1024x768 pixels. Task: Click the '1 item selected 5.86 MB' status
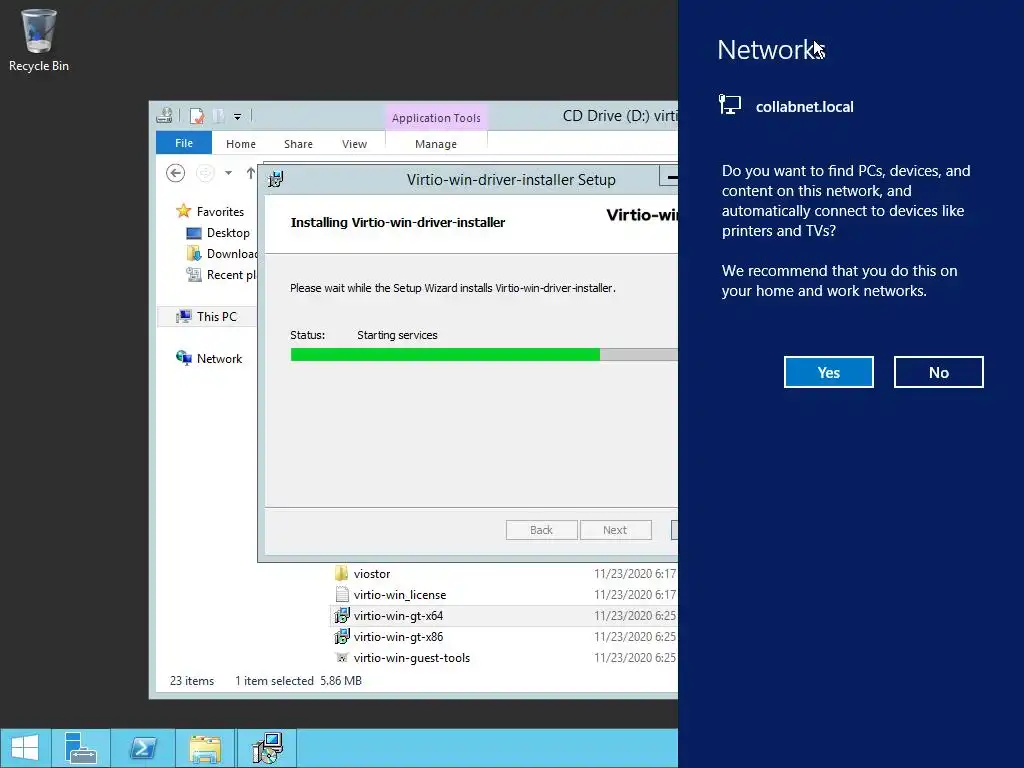(x=298, y=680)
